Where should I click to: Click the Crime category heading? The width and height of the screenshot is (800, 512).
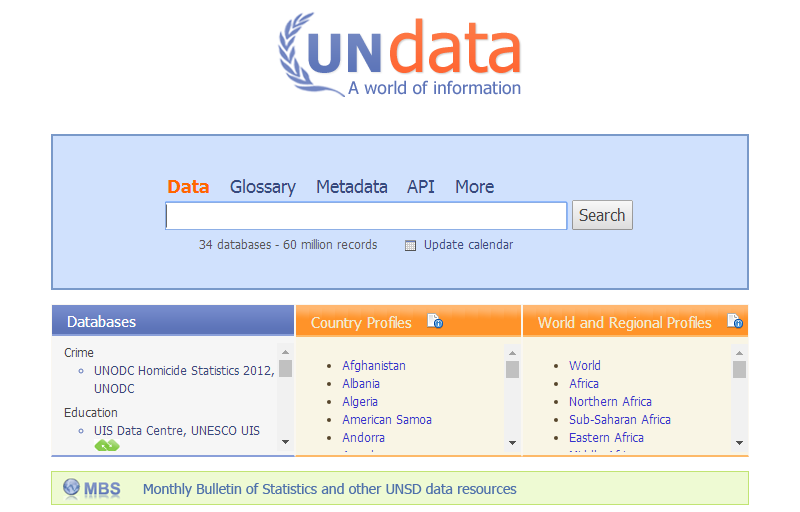tap(79, 353)
